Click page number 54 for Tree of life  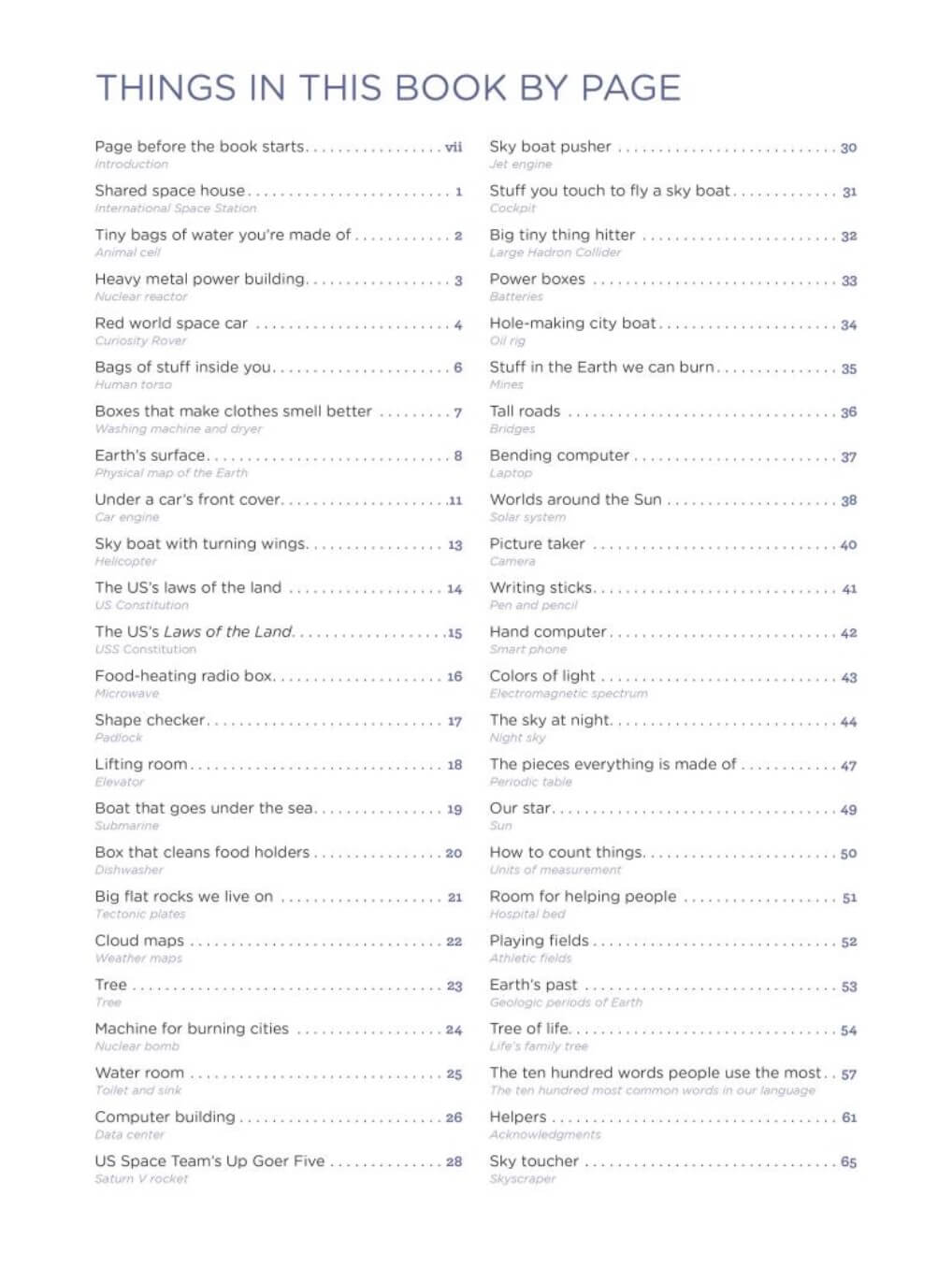pyautogui.click(x=848, y=1031)
